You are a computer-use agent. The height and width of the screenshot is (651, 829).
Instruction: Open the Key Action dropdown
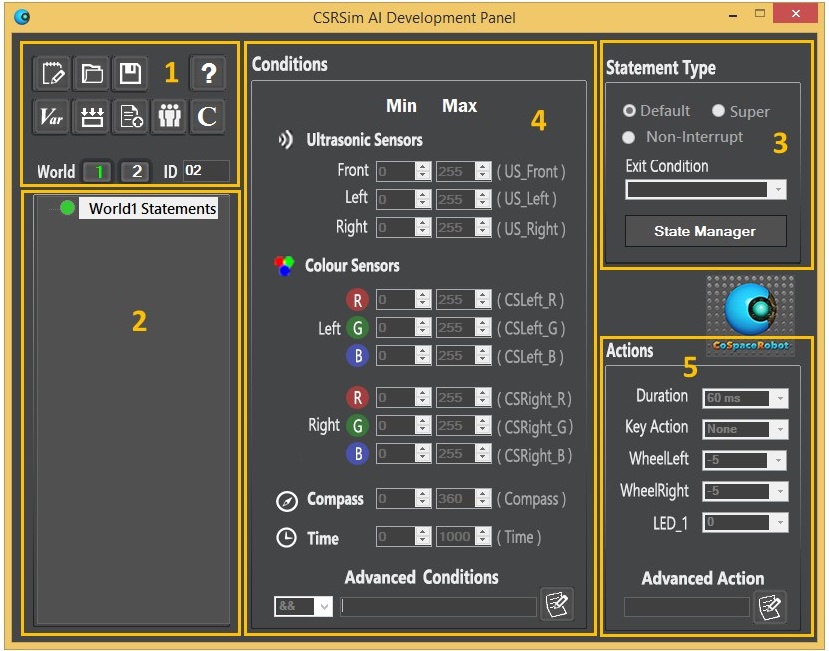[780, 429]
